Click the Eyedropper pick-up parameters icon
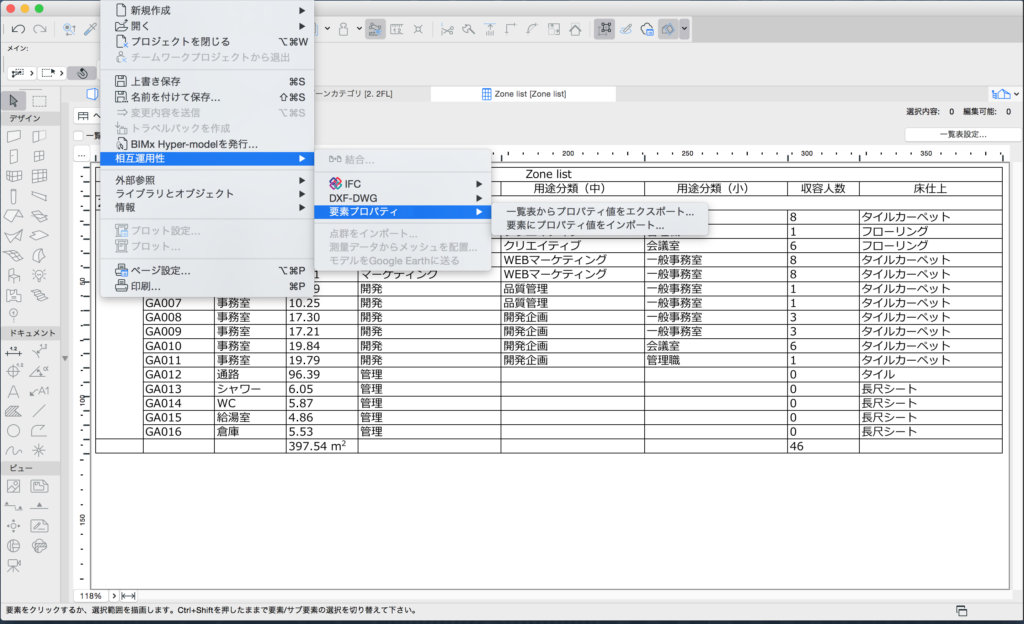Image resolution: width=1024 pixels, height=624 pixels. (89, 29)
